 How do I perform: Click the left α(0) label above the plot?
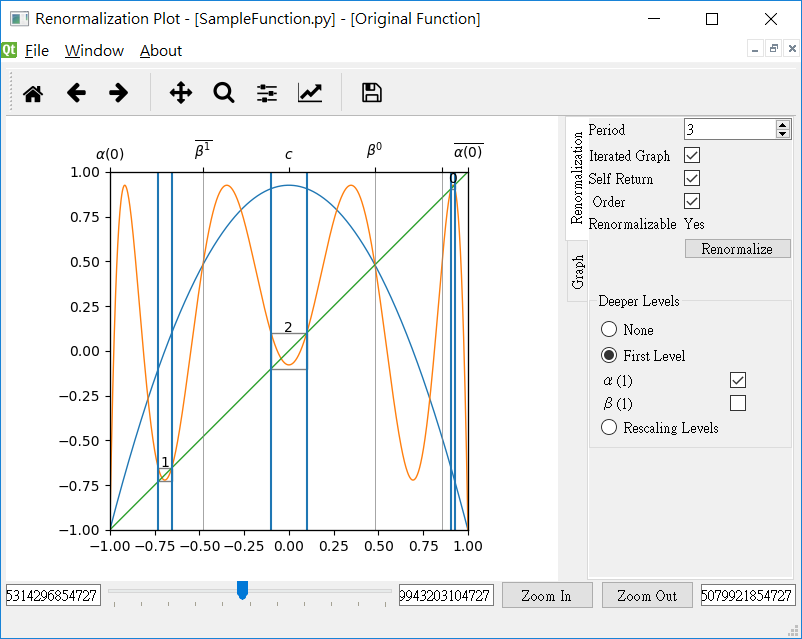click(x=110, y=153)
